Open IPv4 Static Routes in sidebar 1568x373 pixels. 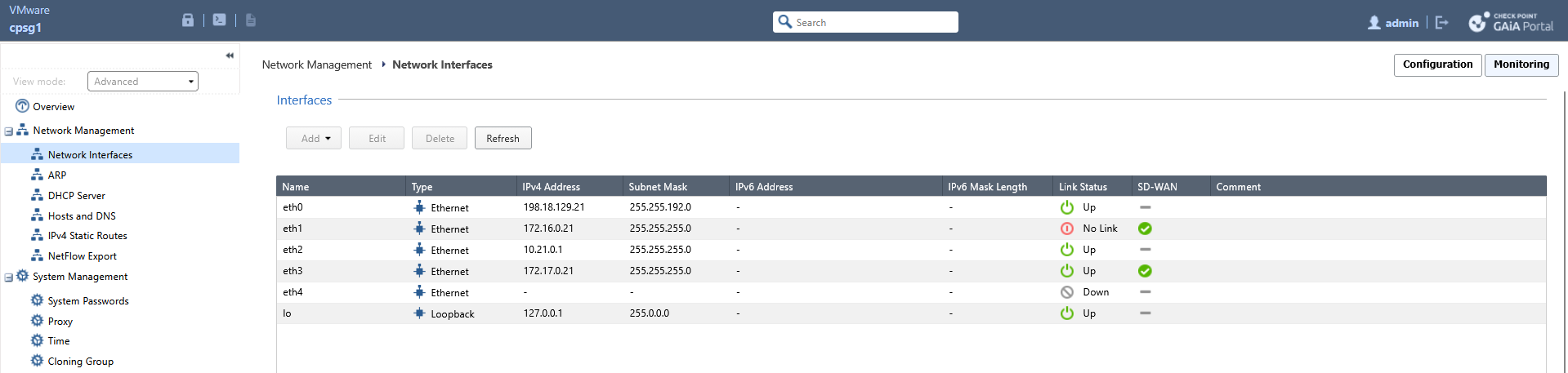[87, 236]
